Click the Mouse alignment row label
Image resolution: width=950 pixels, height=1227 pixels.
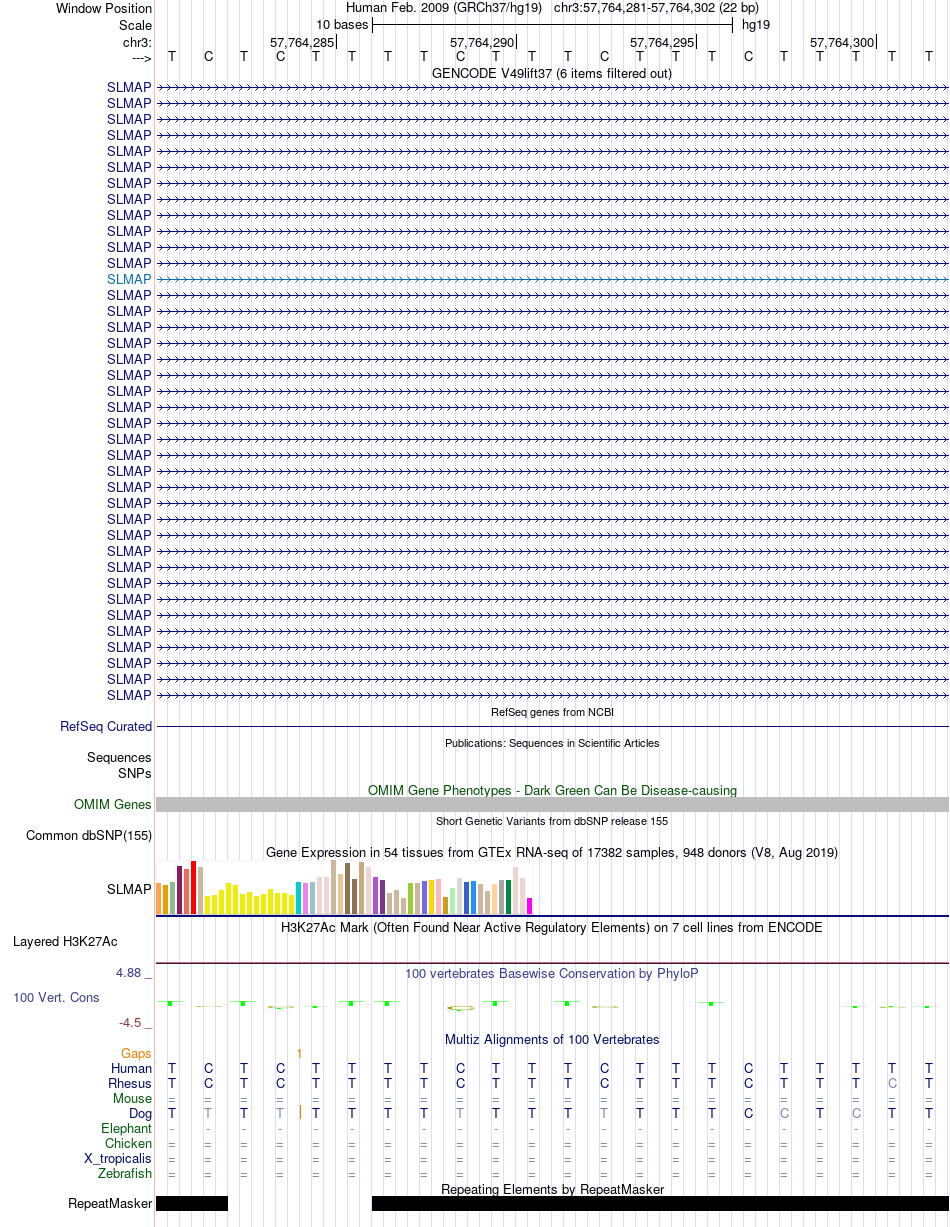(133, 1099)
